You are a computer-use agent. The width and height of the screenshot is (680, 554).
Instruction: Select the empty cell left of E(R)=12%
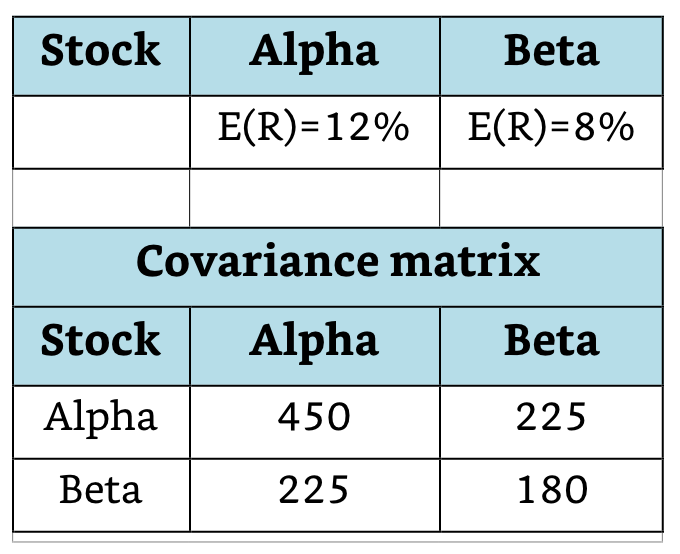tap(100, 131)
